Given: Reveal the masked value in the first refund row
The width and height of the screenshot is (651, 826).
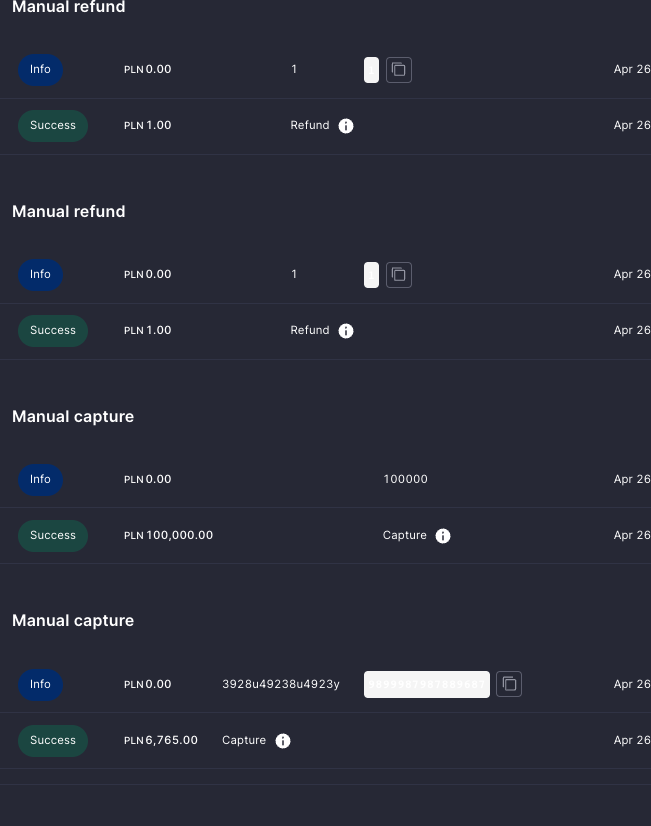Looking at the screenshot, I should (x=371, y=70).
